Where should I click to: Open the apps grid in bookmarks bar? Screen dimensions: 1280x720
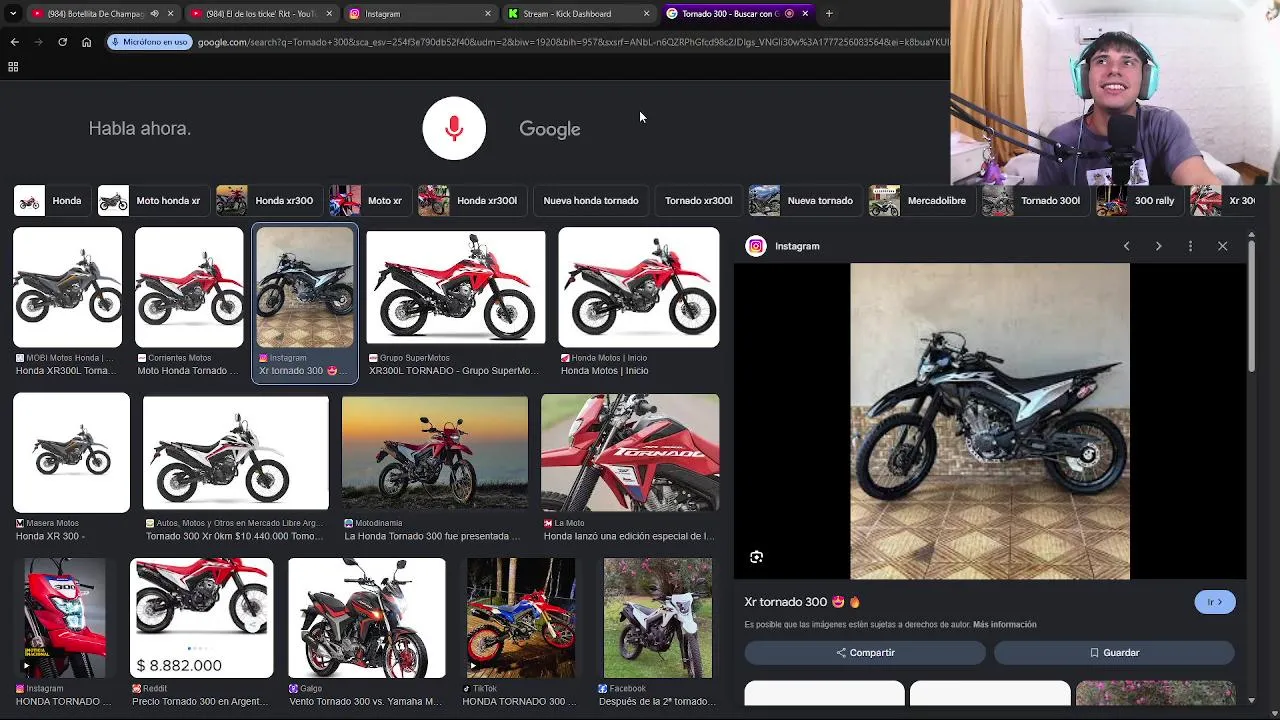pos(13,67)
